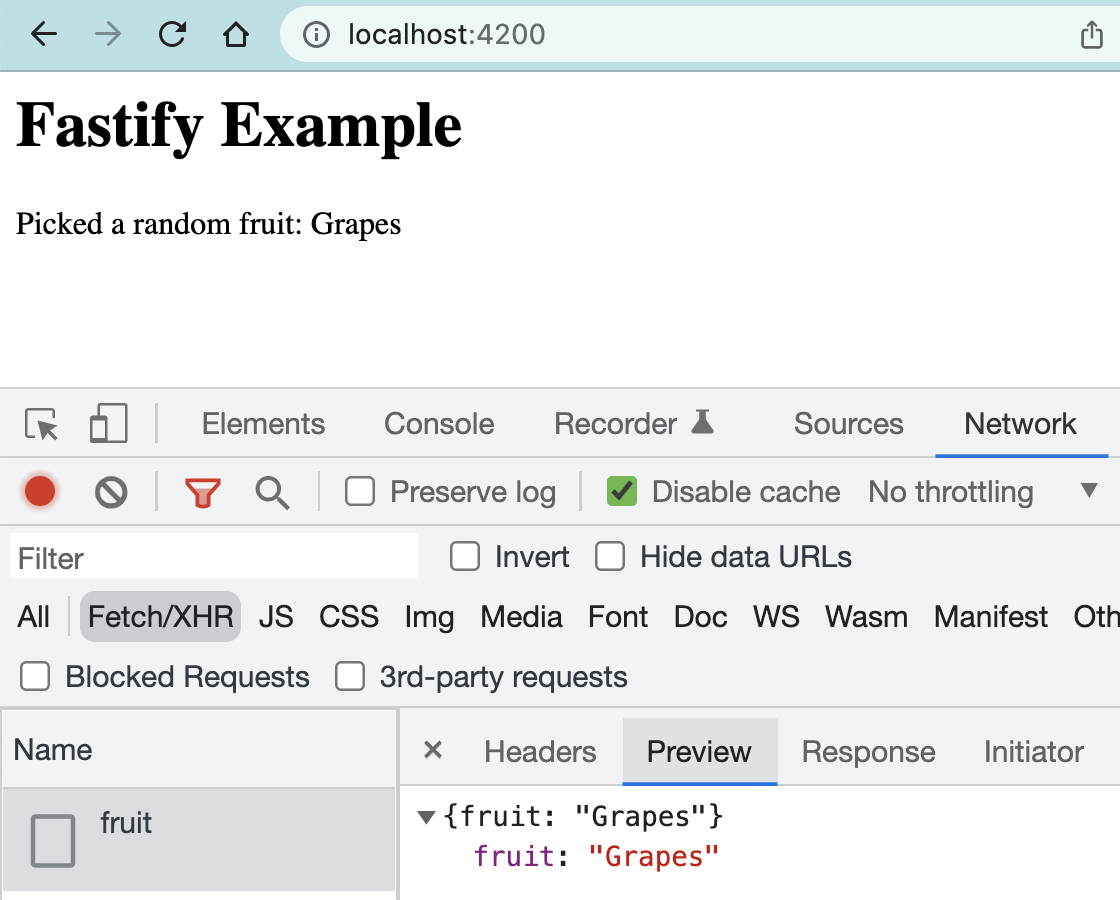Click the fruit request file icon
Viewport: 1120px width, 900px height.
pyautogui.click(x=53, y=841)
